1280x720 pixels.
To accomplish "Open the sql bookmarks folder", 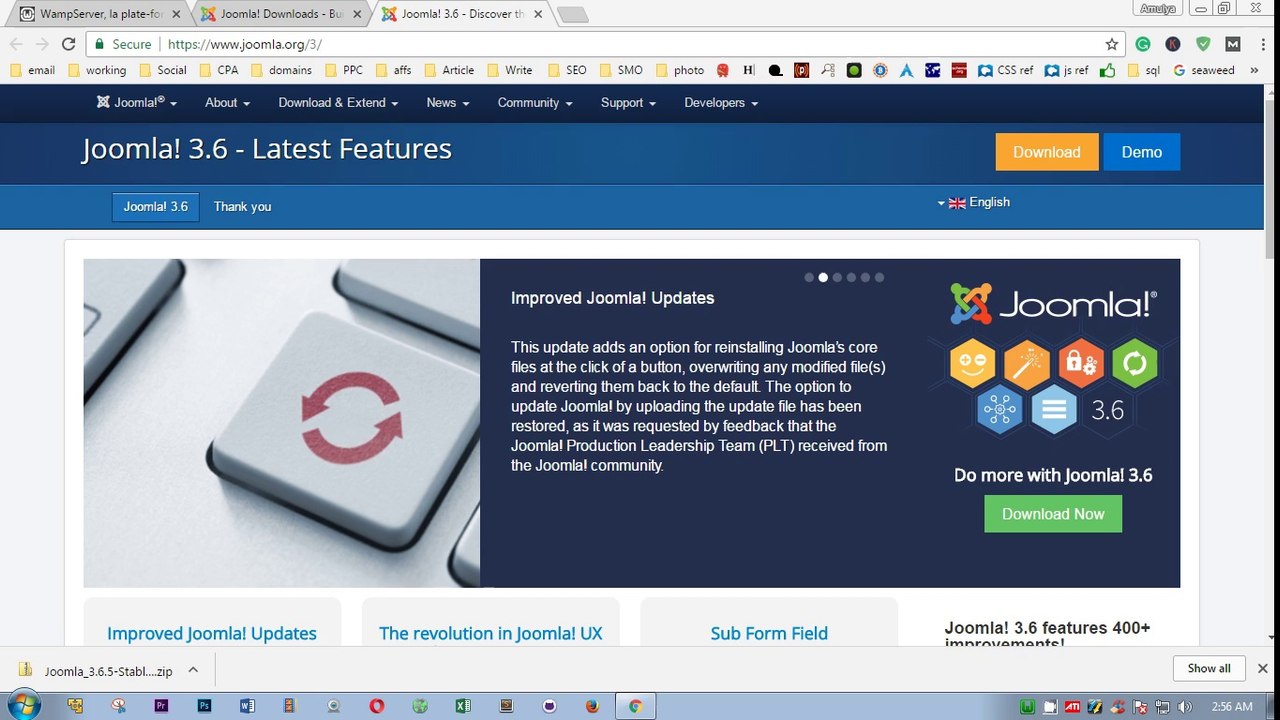I will [x=1144, y=70].
